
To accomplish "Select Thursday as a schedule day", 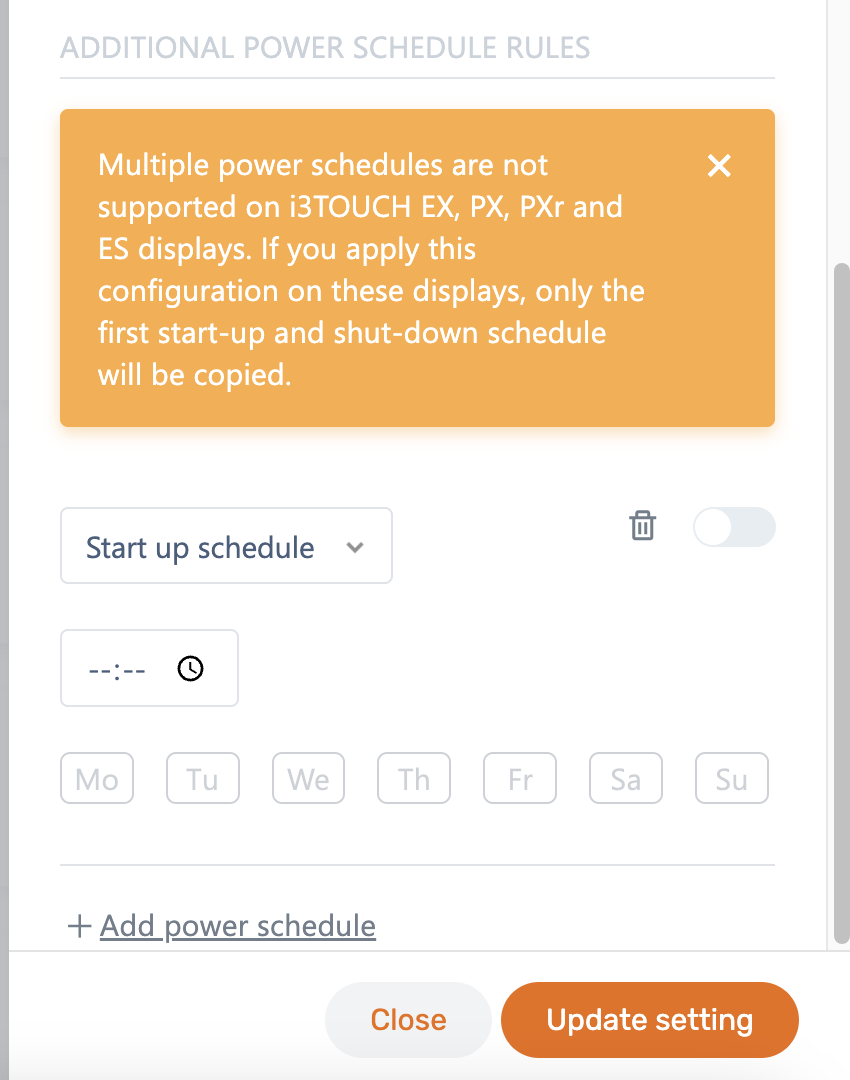I will [x=414, y=779].
